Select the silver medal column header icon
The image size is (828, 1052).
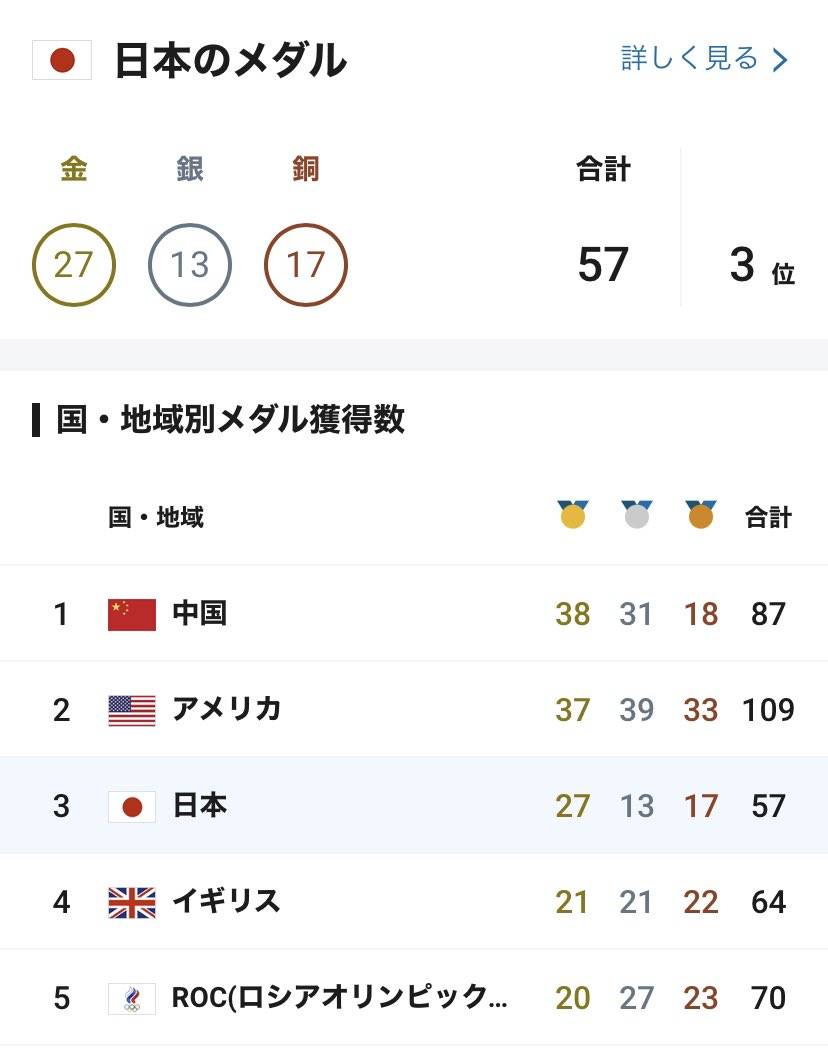[637, 515]
